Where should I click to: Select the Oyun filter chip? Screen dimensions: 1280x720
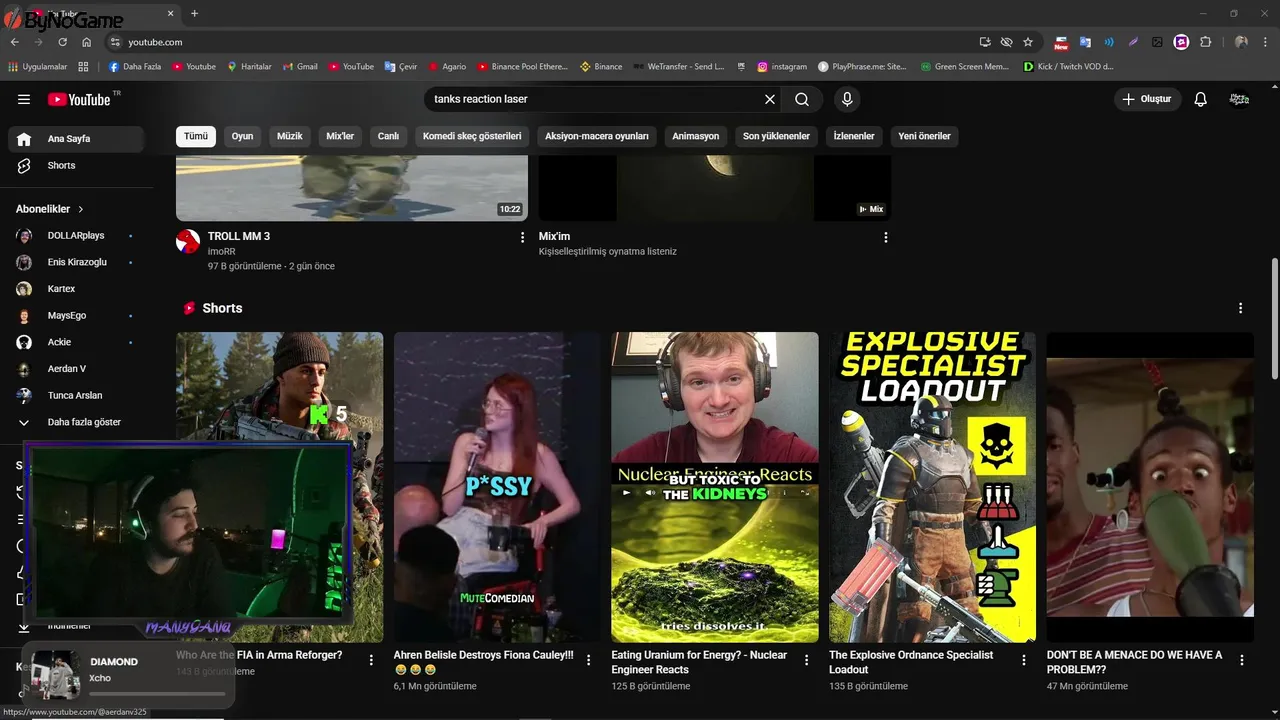[243, 136]
